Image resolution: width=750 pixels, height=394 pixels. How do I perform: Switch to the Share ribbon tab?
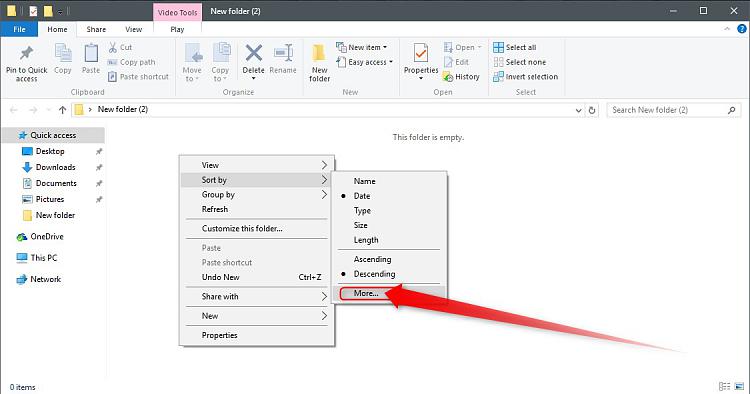(x=96, y=29)
